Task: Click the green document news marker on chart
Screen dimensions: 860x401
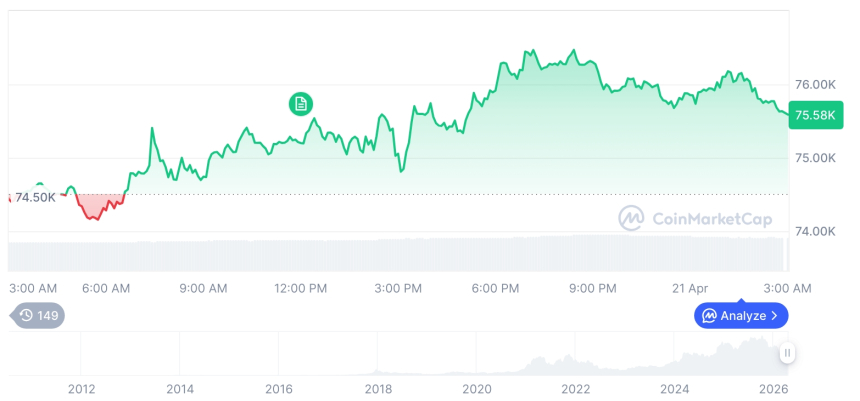Action: [301, 103]
